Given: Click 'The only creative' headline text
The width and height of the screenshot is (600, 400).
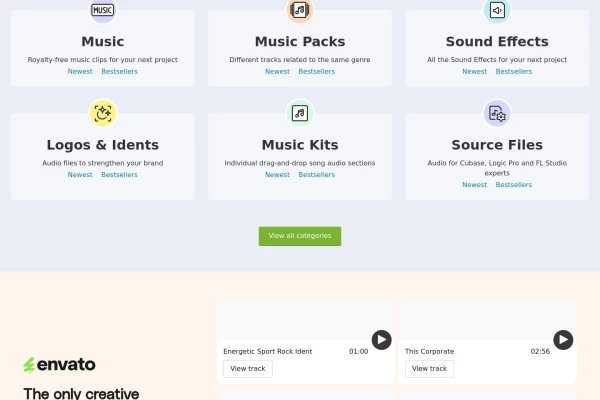Looking at the screenshot, I should [x=81, y=393].
